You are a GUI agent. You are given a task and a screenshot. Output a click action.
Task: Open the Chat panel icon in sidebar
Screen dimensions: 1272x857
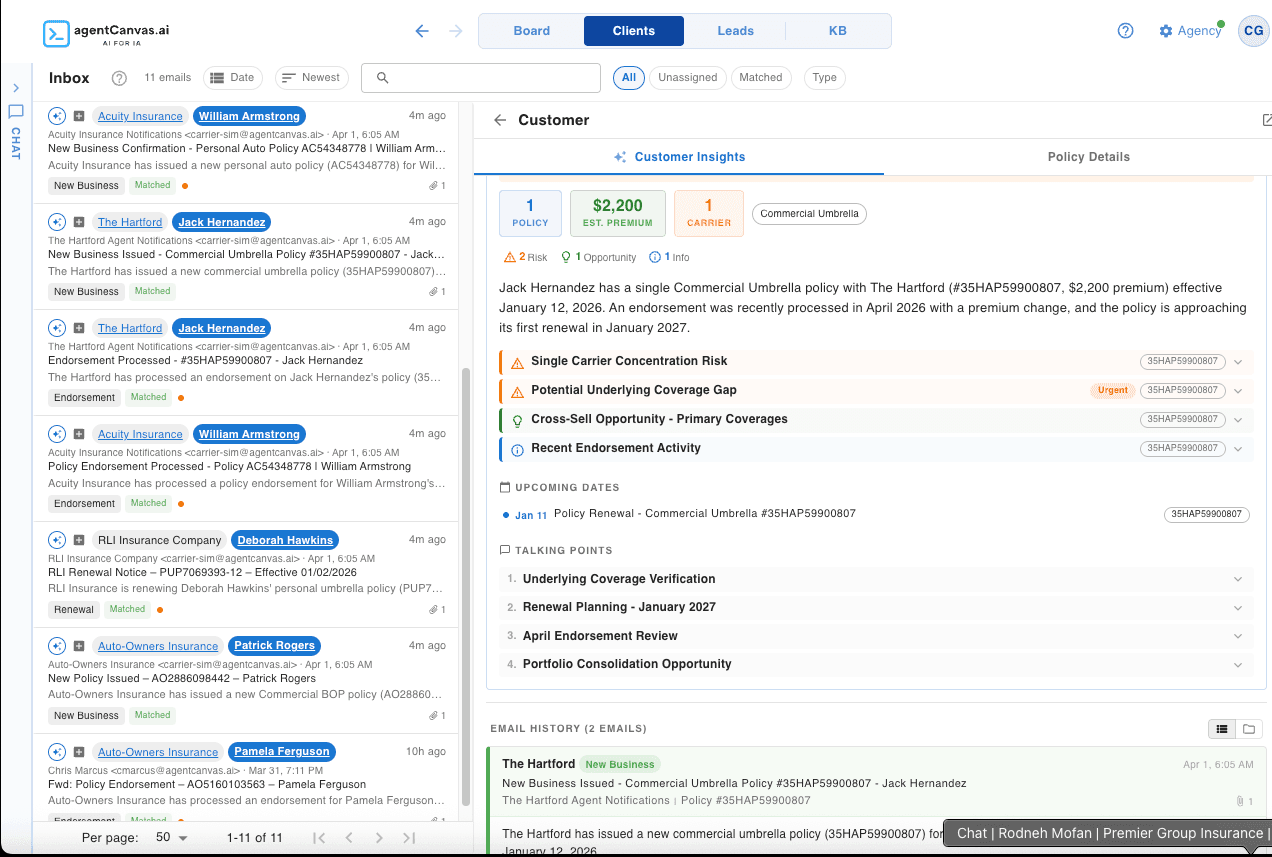pyautogui.click(x=16, y=112)
